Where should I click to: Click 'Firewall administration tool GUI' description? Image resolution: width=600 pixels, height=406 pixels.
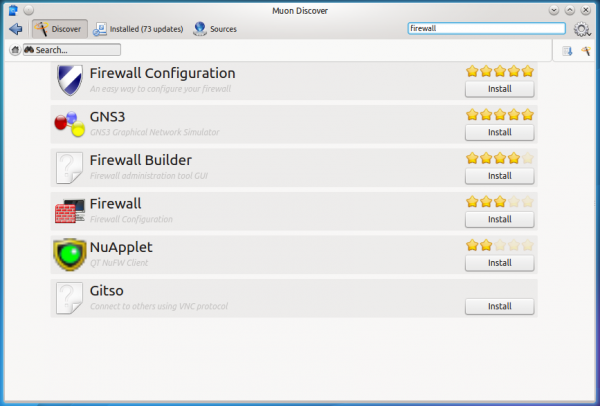coord(149,176)
